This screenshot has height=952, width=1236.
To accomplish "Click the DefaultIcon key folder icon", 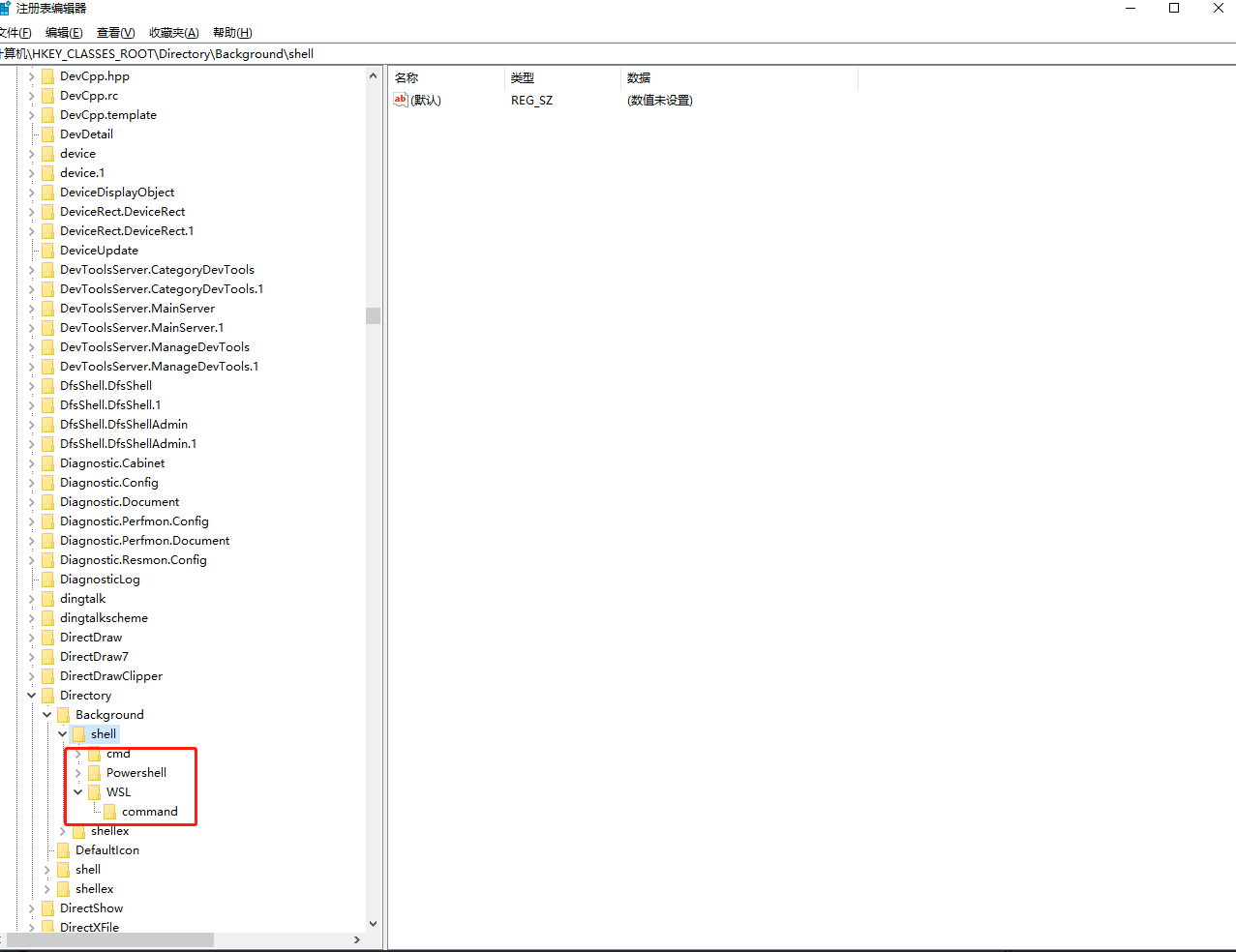I will click(x=63, y=850).
